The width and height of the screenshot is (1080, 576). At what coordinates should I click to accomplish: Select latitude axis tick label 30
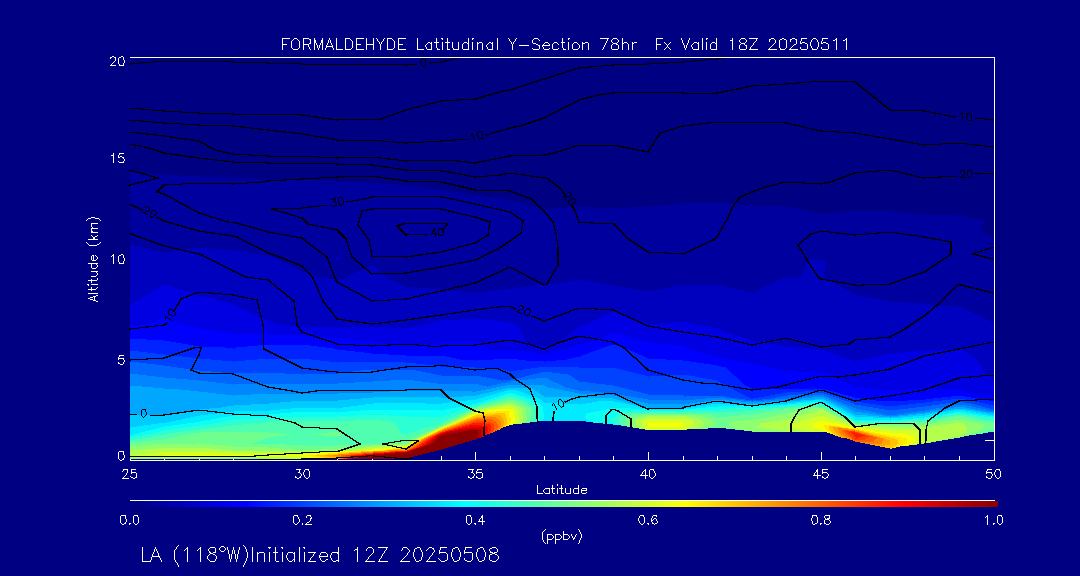coord(302,474)
